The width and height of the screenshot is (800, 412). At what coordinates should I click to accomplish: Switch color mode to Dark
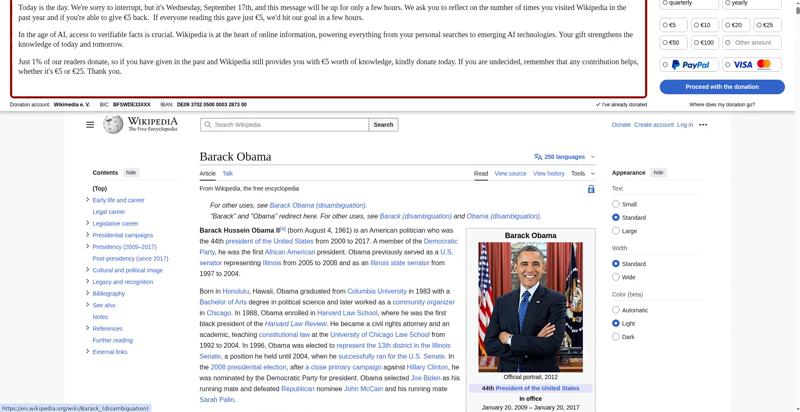coord(616,337)
